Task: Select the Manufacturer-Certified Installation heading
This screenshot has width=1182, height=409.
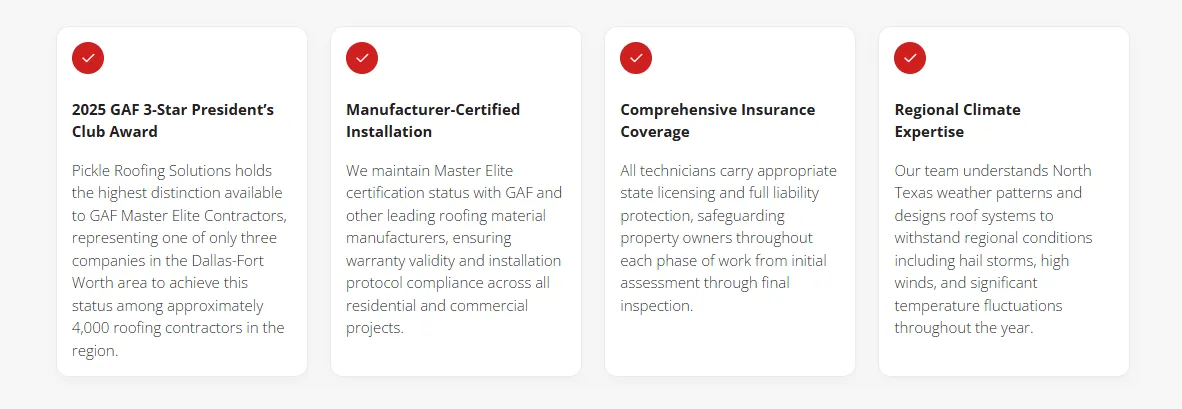Action: click(x=433, y=121)
